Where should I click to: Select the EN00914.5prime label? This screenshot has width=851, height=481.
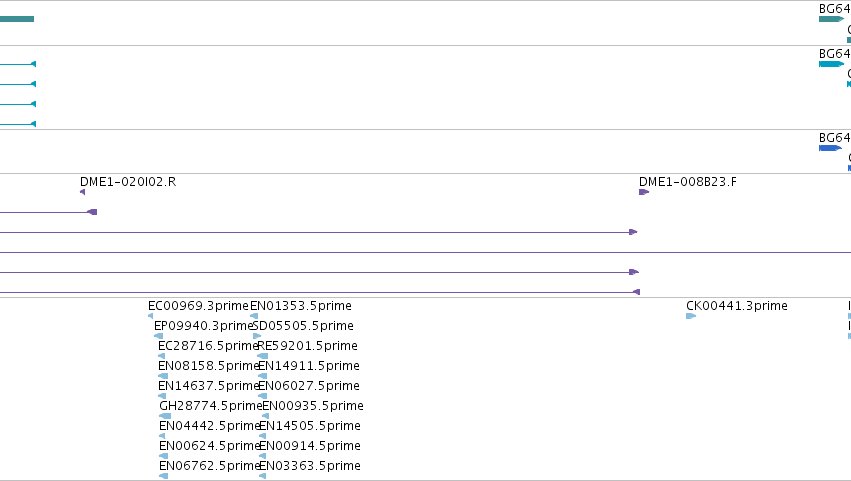310,446
